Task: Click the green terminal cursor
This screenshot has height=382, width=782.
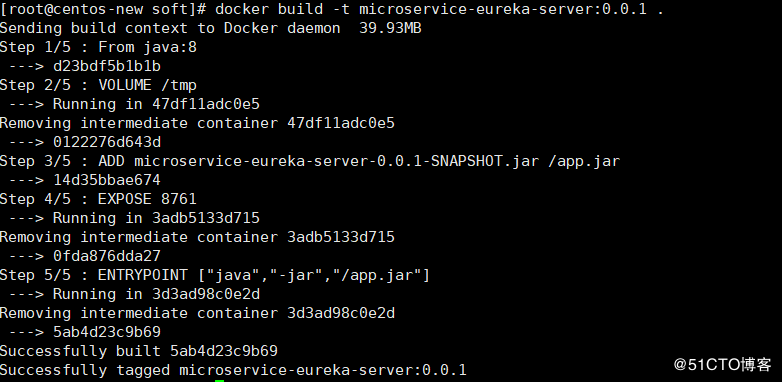Action: point(219,381)
